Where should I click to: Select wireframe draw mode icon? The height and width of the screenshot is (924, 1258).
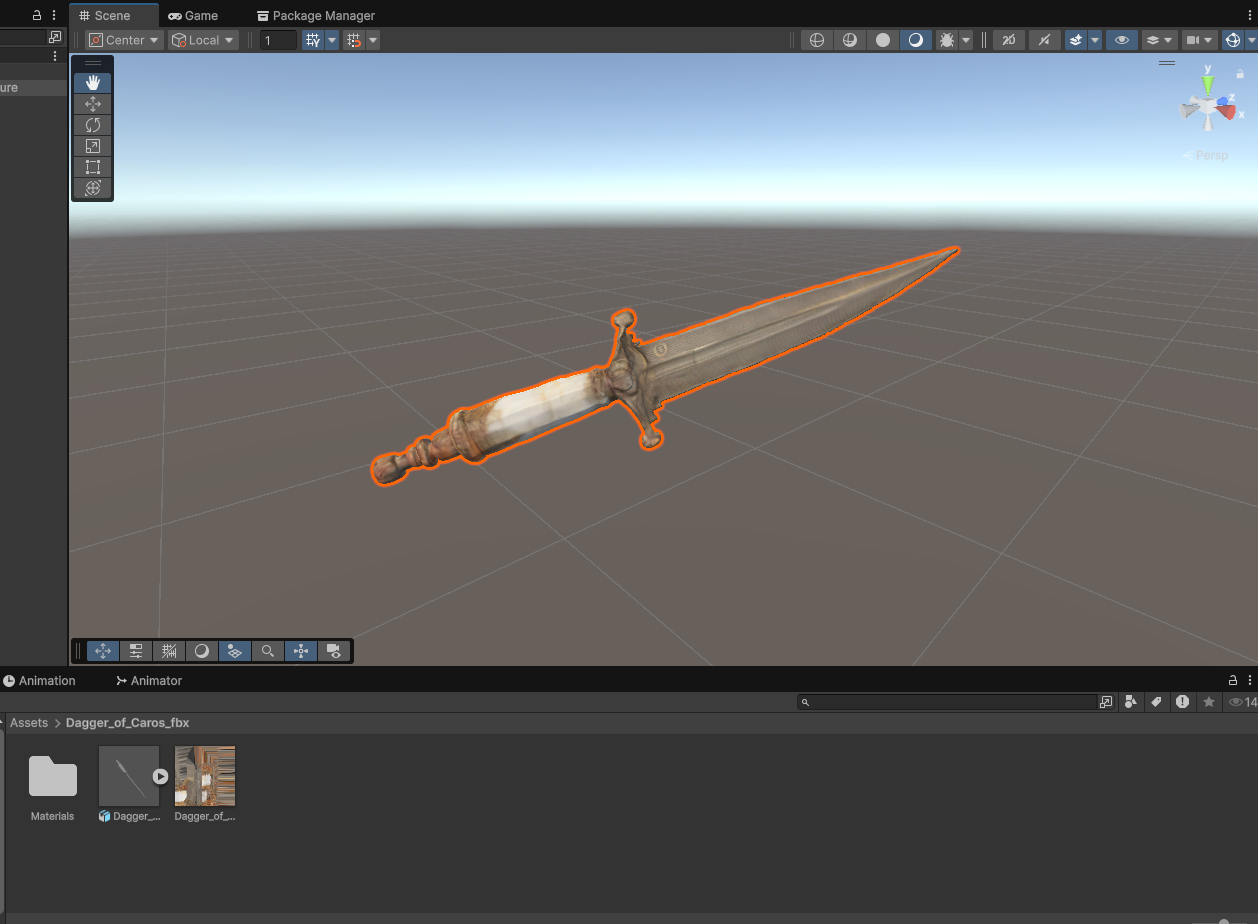point(817,40)
